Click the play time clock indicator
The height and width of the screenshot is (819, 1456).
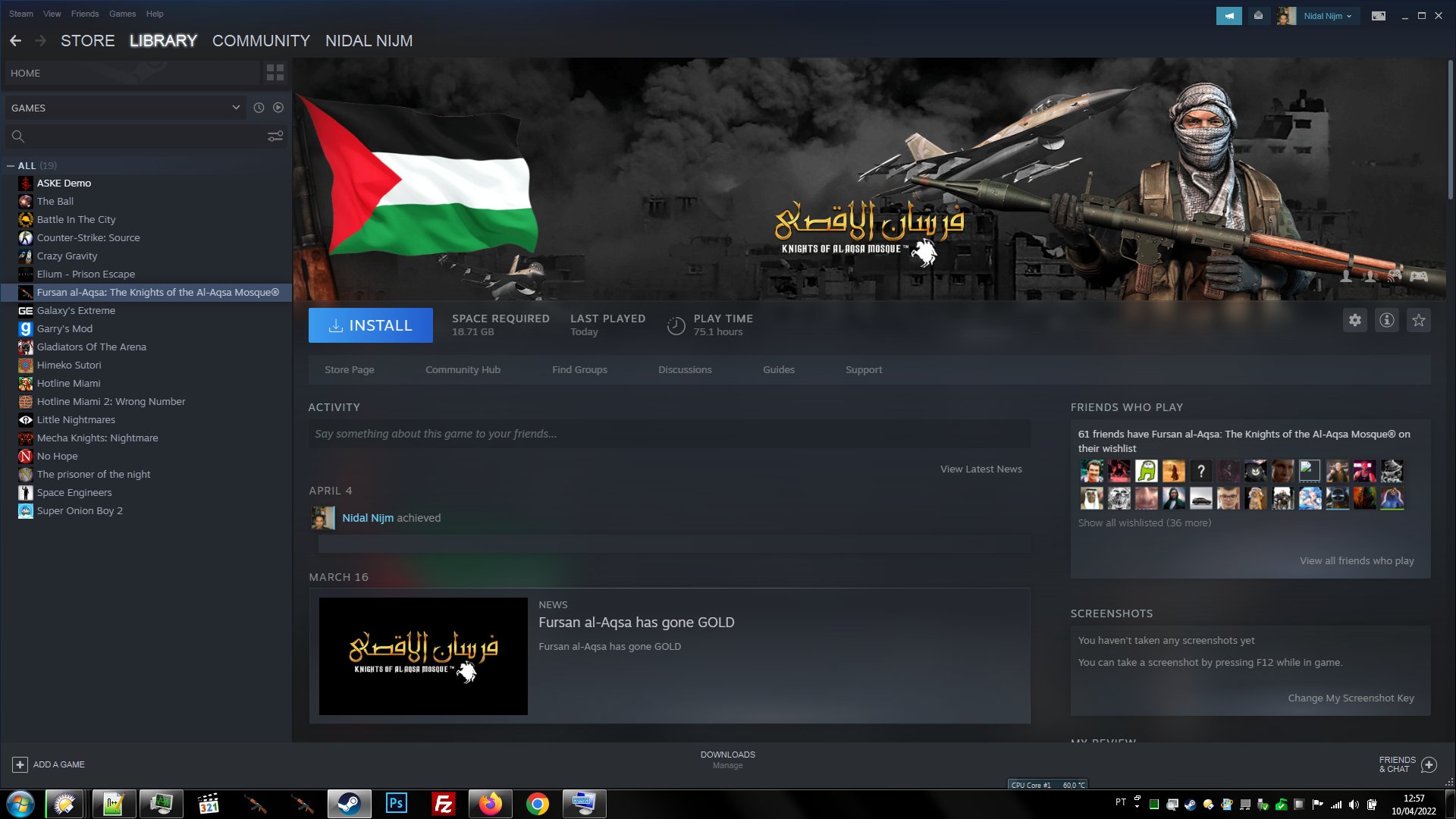[675, 324]
